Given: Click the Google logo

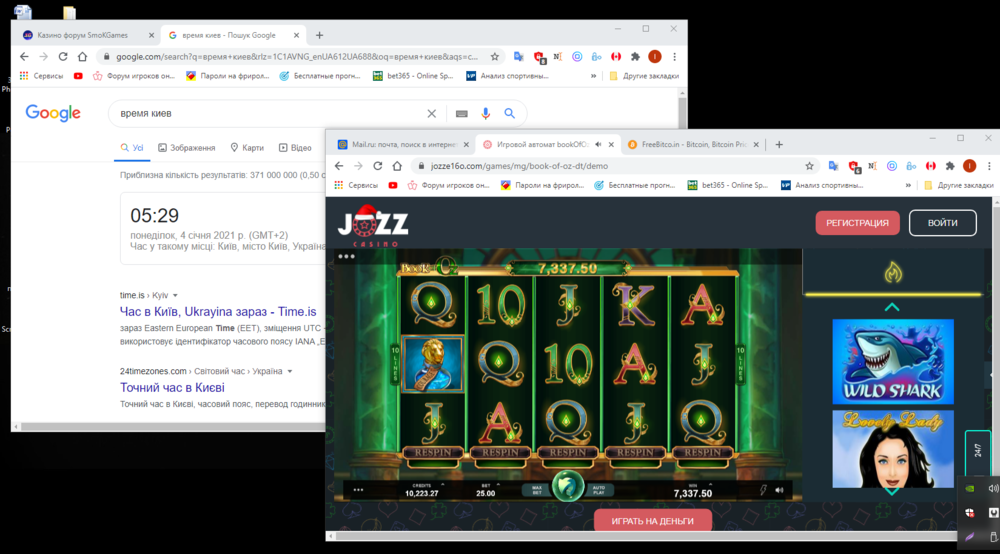Looking at the screenshot, I should [53, 113].
